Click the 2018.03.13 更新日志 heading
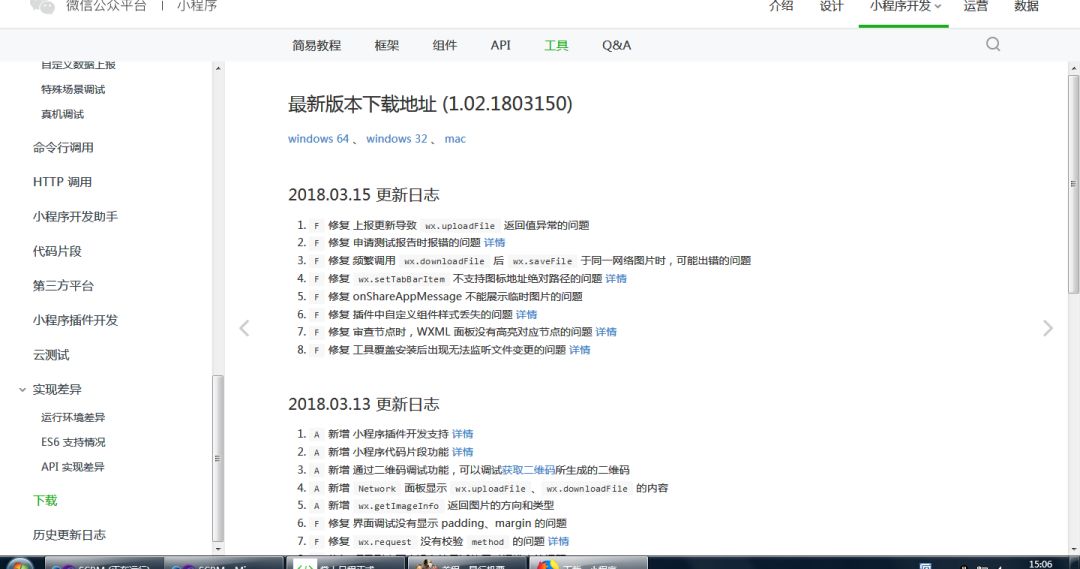 [x=364, y=404]
